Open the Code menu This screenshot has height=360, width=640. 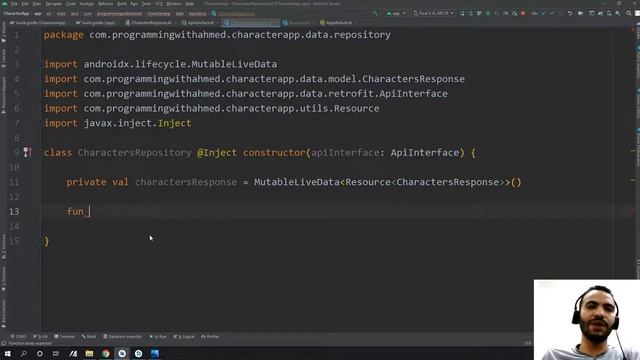pyautogui.click(x=71, y=4)
